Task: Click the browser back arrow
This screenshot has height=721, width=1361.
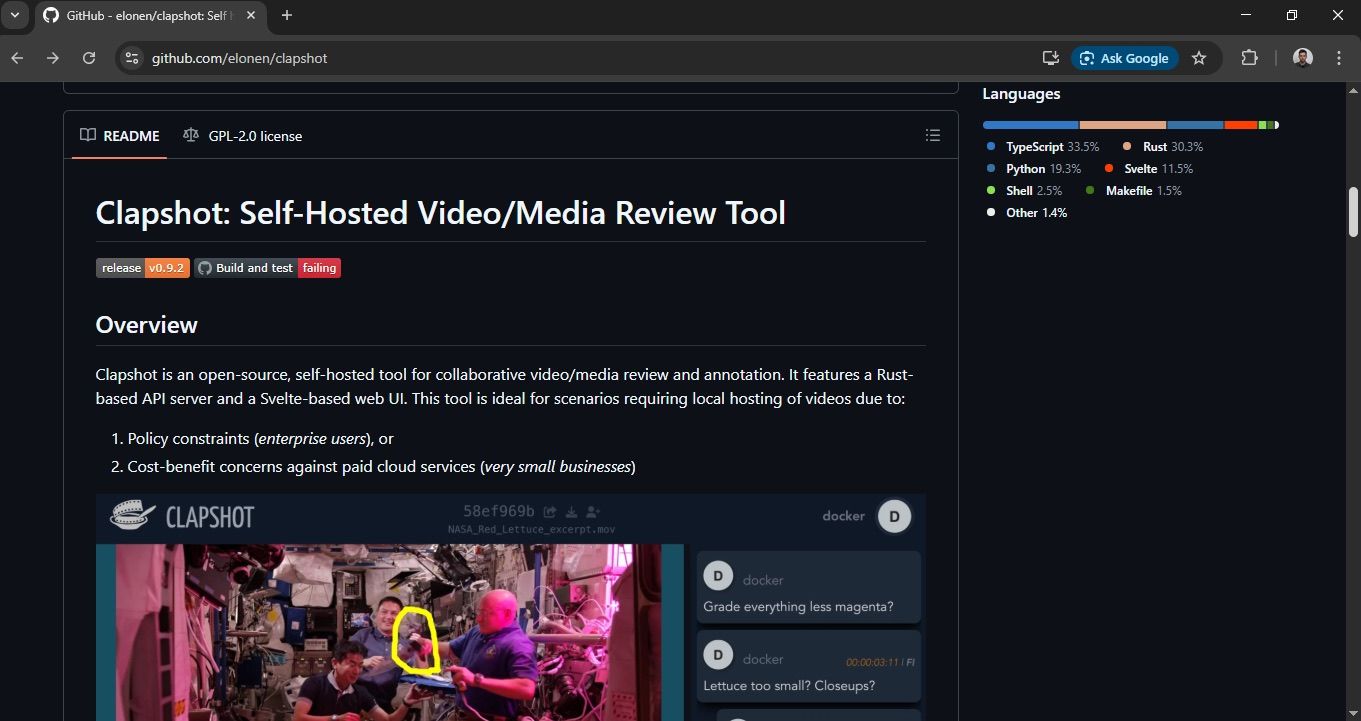Action: 17,58
